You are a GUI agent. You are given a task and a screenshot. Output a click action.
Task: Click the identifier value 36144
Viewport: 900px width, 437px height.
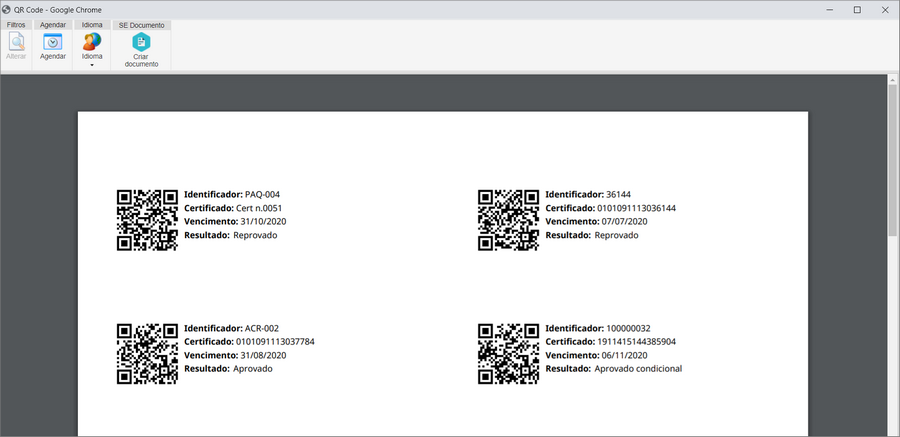pyautogui.click(x=618, y=194)
